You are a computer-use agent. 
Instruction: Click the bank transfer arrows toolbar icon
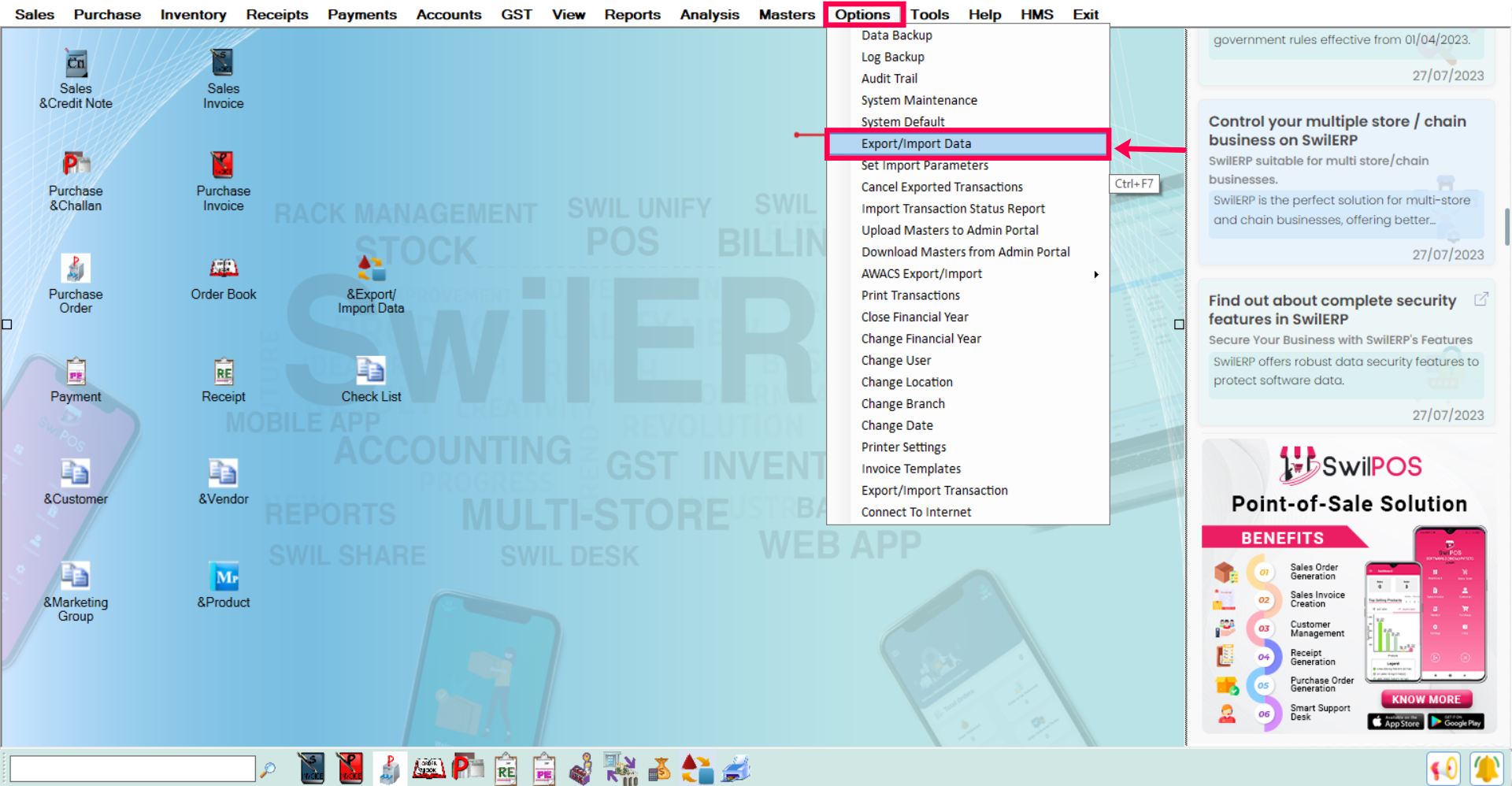click(621, 768)
